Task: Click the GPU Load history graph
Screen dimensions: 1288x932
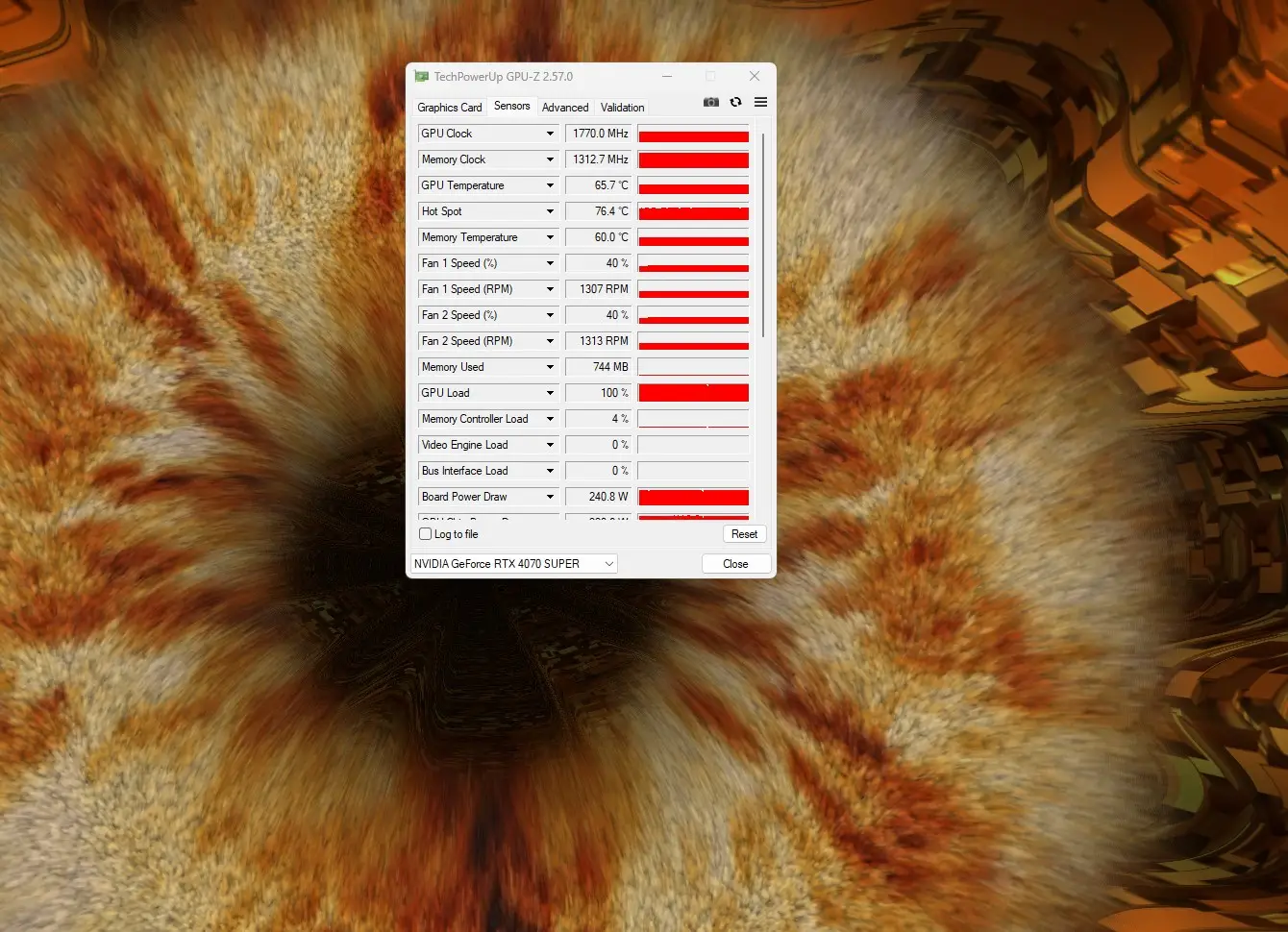Action: point(693,393)
